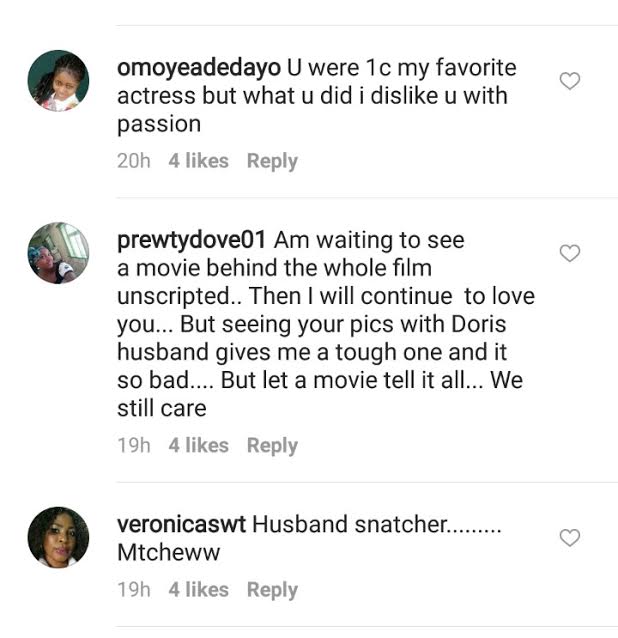Viewport: 618px width, 638px height.
Task: Tap the heart on prewtydove01's comment
Action: pos(569,253)
